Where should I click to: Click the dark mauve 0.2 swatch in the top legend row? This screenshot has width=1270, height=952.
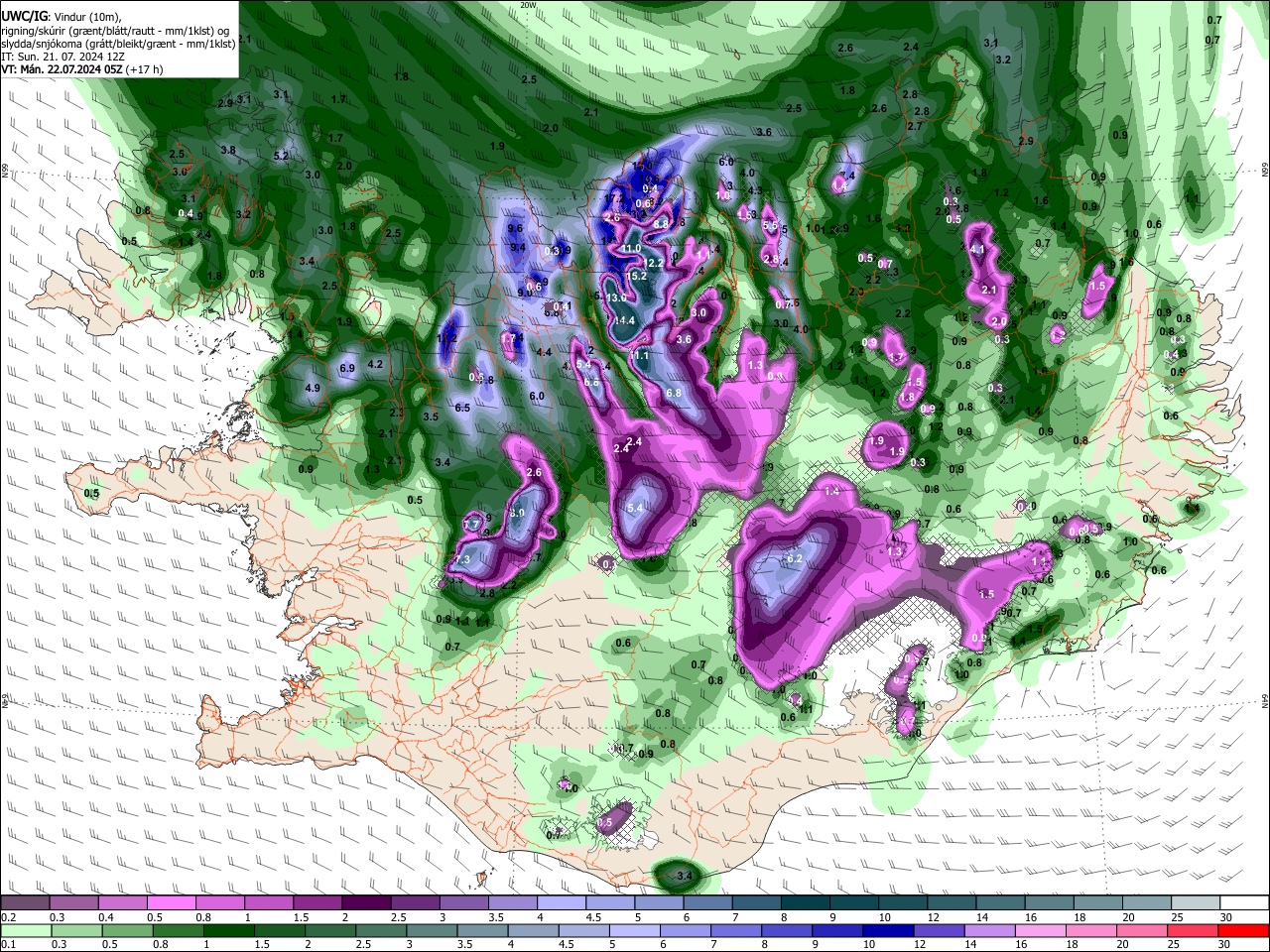tap(25, 902)
